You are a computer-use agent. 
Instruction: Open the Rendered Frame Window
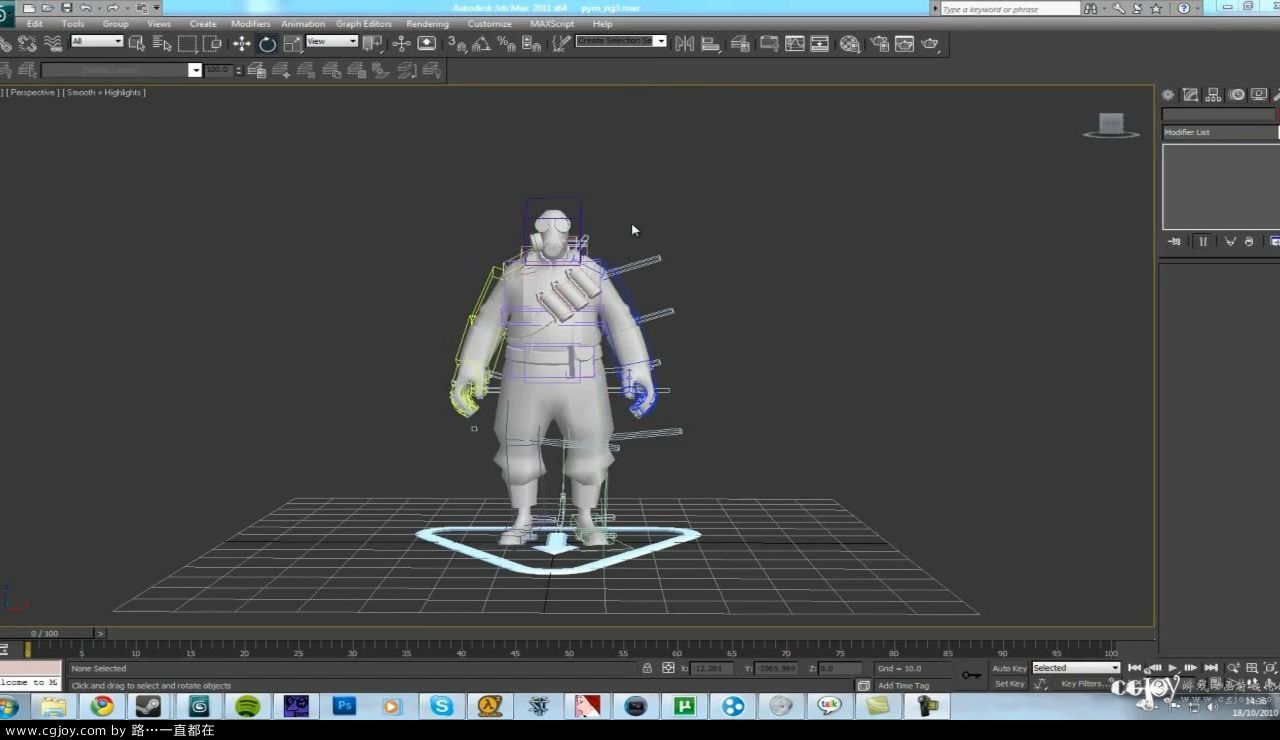[x=905, y=43]
